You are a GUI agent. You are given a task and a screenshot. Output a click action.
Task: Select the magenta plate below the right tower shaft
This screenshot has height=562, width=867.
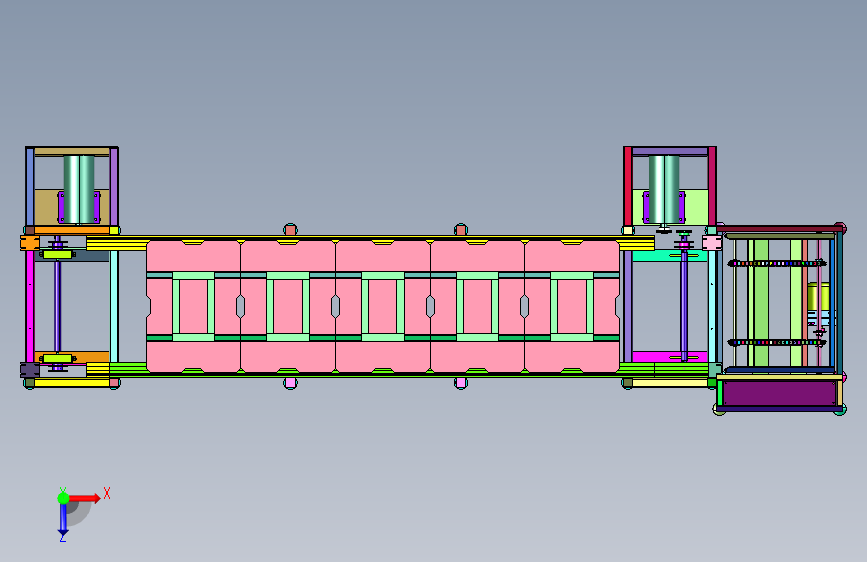tap(670, 357)
